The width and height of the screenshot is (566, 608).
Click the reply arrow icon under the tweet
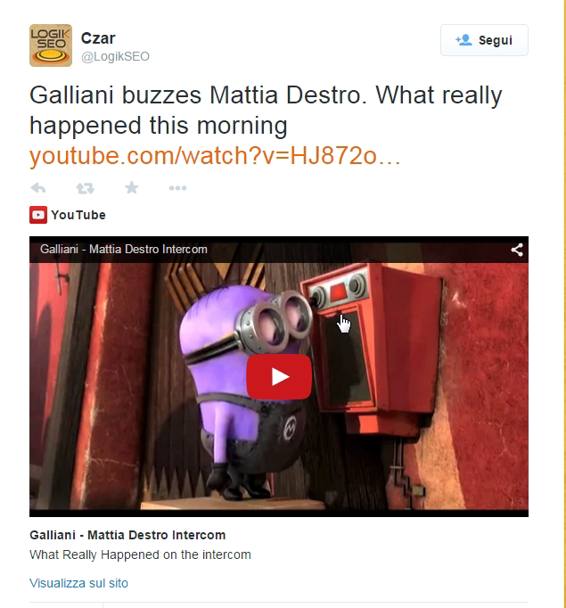click(x=38, y=188)
